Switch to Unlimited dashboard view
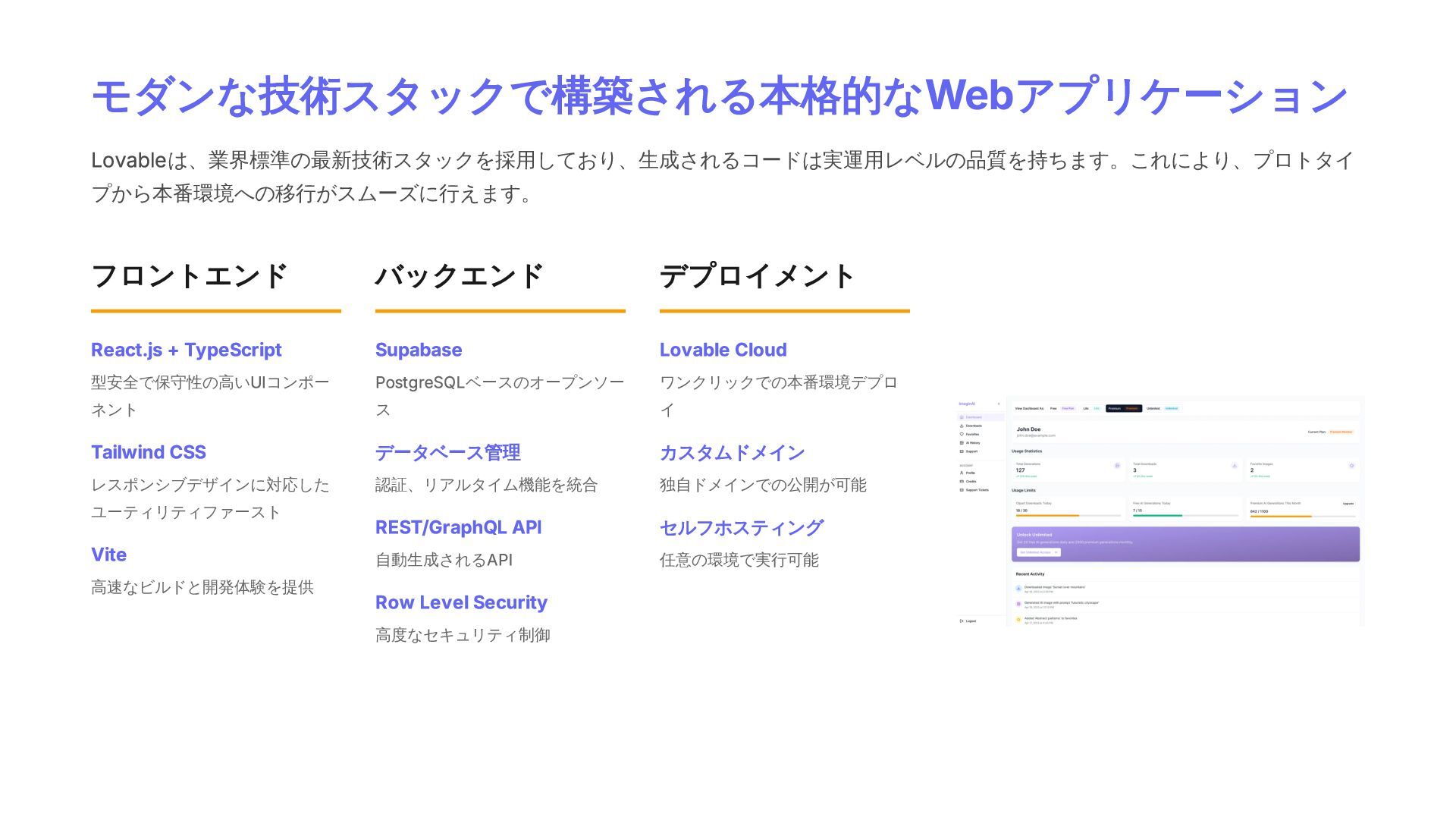 pos(1162,408)
